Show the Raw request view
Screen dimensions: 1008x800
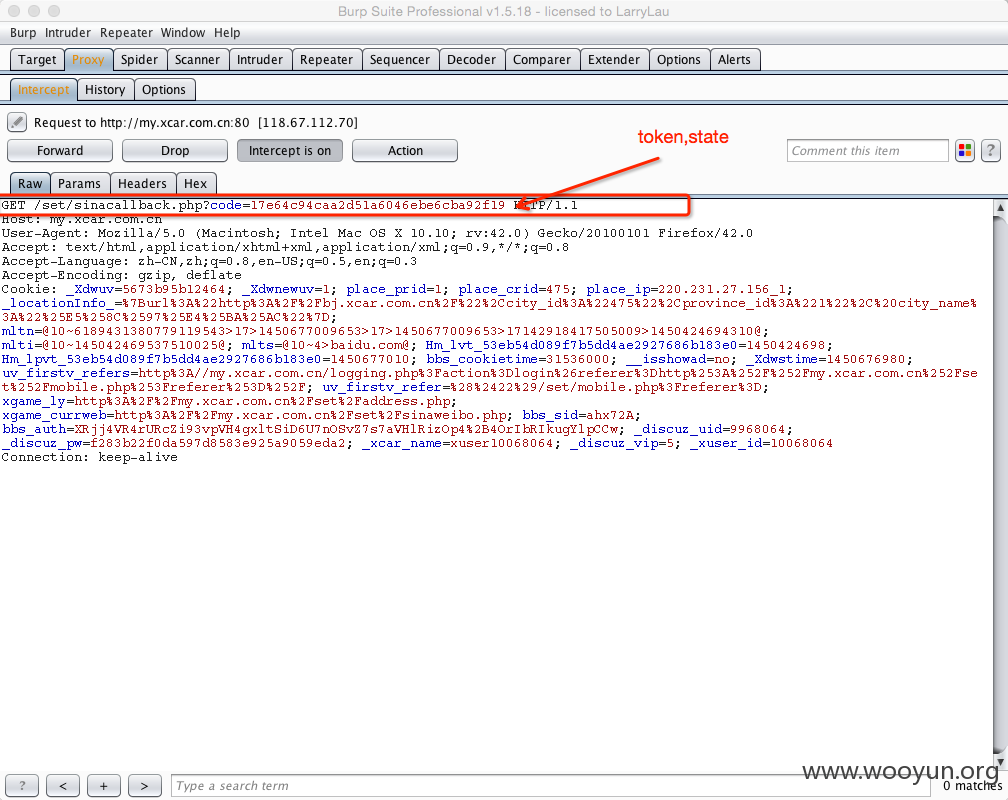click(x=30, y=184)
